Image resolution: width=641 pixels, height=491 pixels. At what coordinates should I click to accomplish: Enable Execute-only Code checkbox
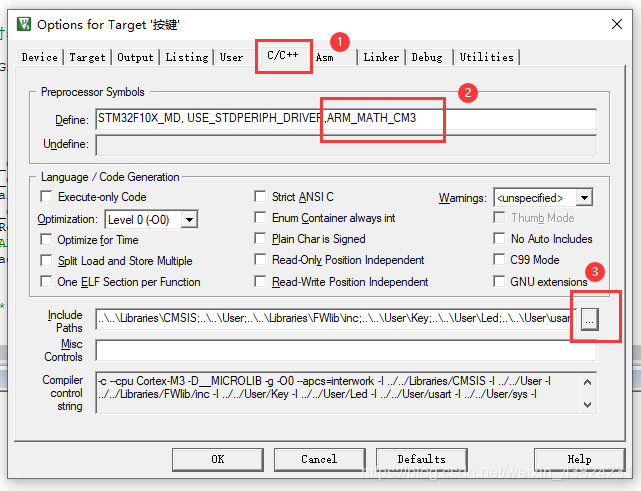(46, 197)
